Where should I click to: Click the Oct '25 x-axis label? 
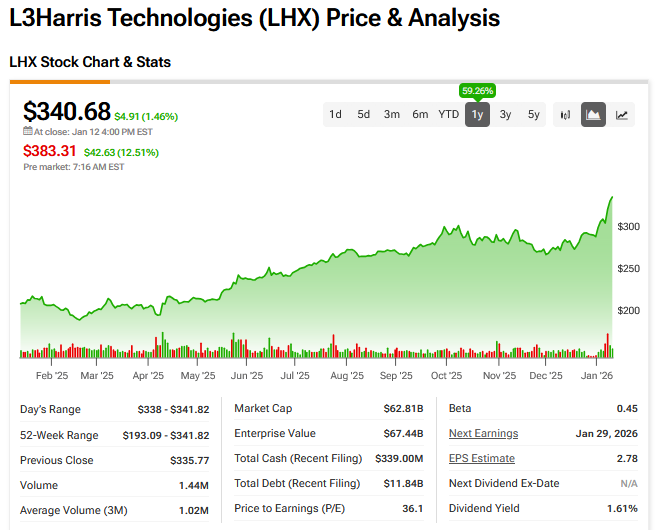click(446, 376)
